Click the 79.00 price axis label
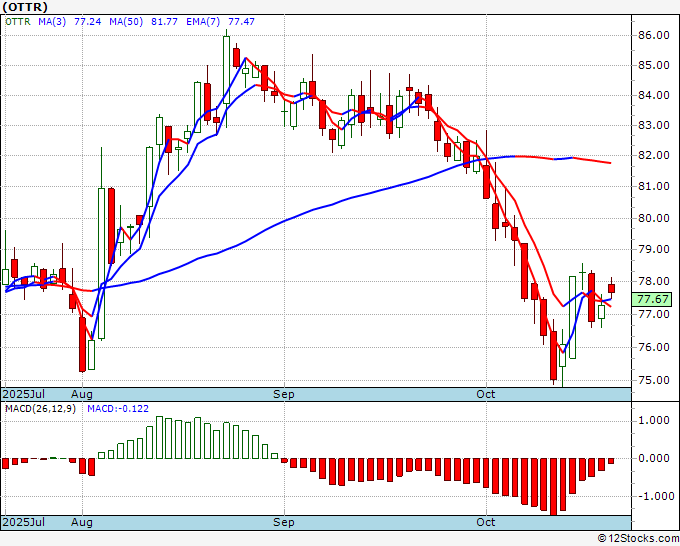680x546 pixels. tap(654, 249)
